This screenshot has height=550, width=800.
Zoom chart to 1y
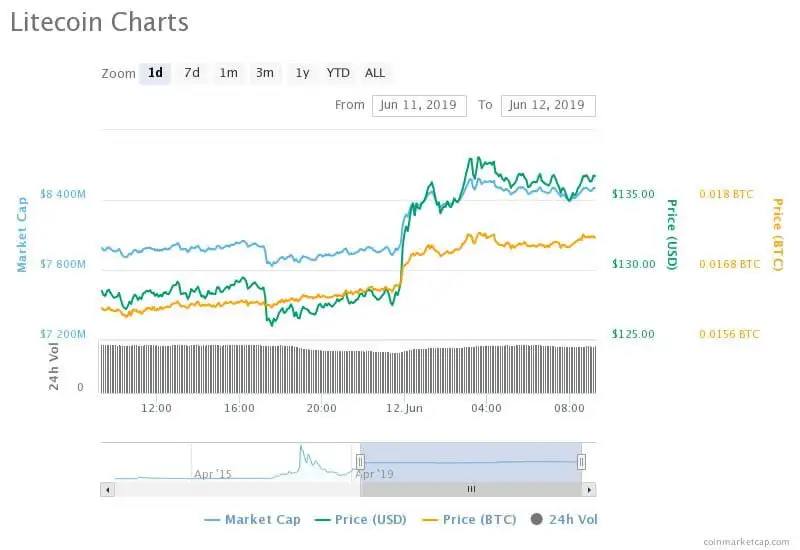coord(302,73)
